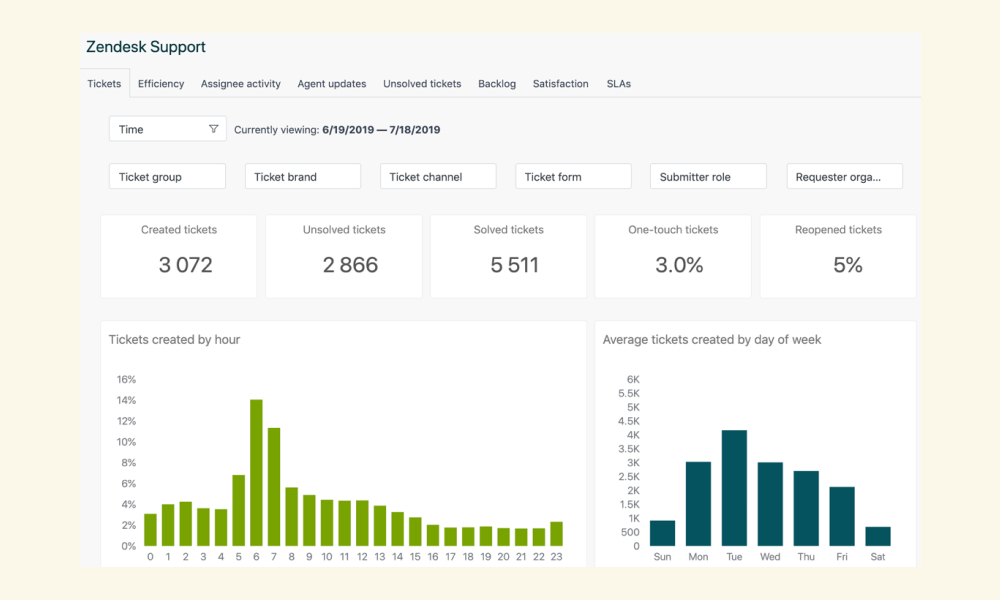Select the Mon bar in weekday chart
The height and width of the screenshot is (600, 1000).
pos(698,504)
